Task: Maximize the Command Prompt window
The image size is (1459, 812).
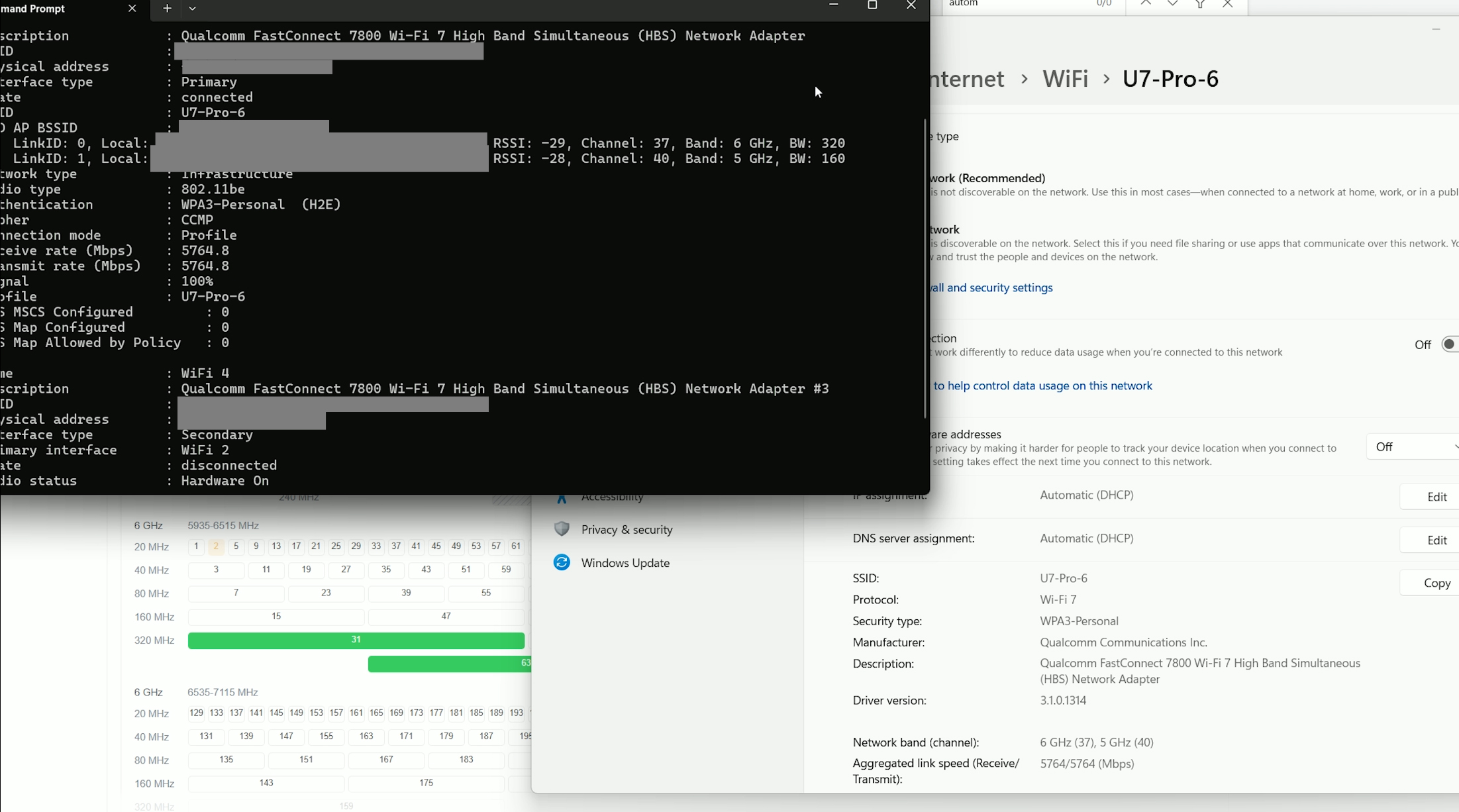Action: 872,5
